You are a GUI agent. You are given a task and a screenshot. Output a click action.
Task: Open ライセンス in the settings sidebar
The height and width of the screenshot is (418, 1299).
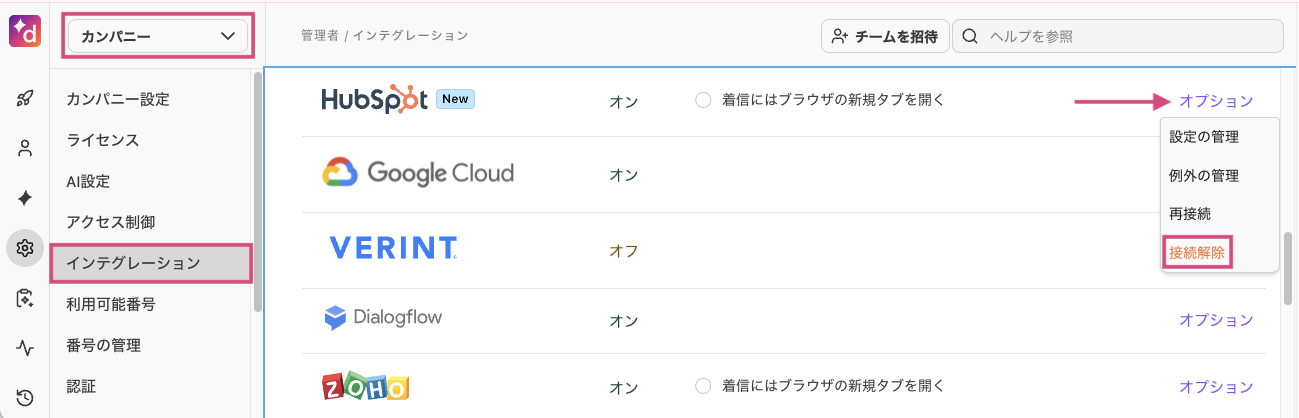pyautogui.click(x=103, y=140)
